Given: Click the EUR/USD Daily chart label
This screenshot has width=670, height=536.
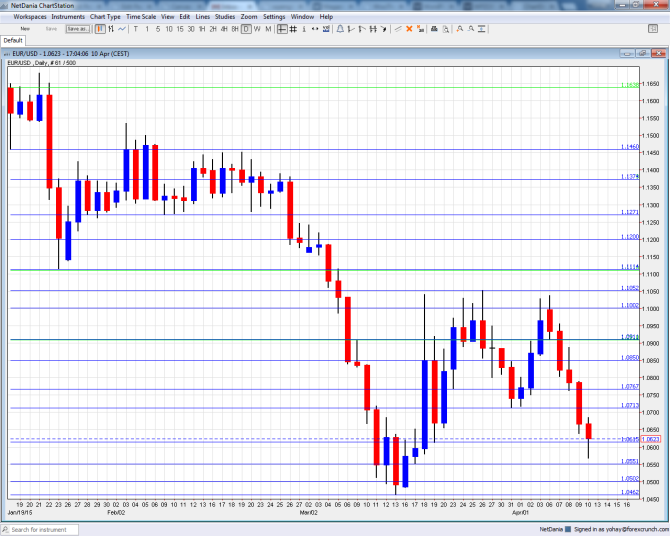Looking at the screenshot, I should coord(41,63).
